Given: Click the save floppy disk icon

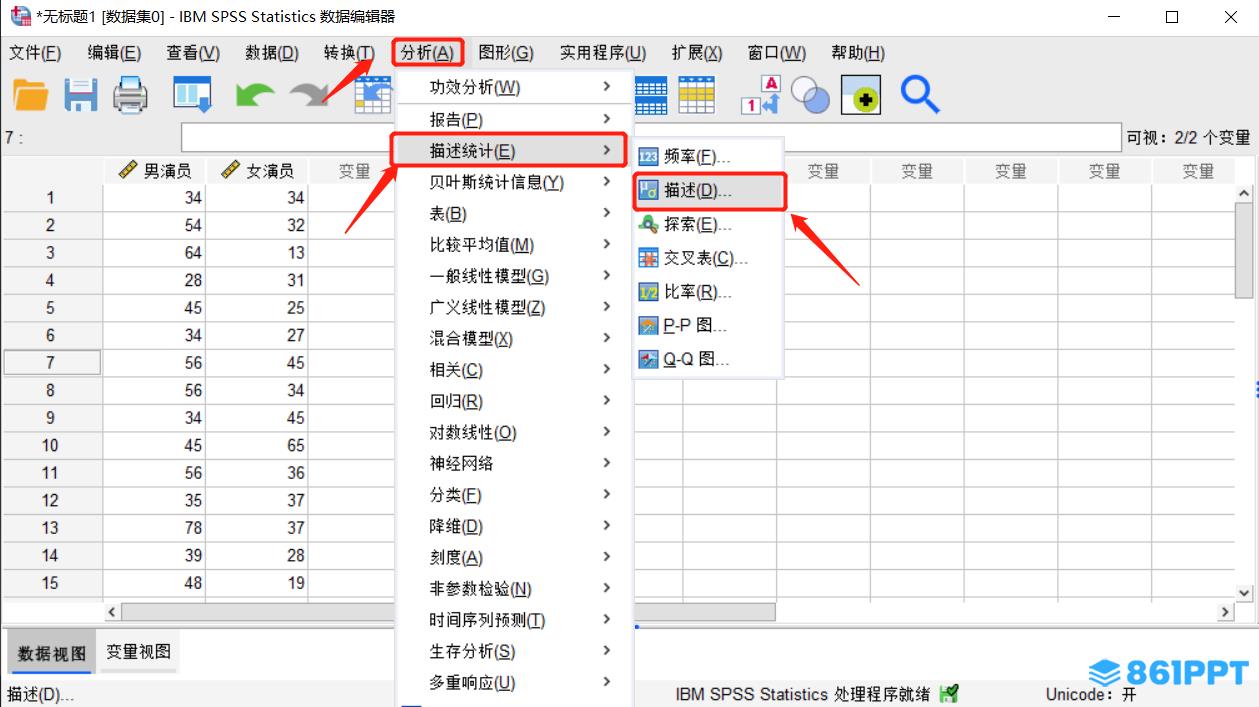Looking at the screenshot, I should coord(81,95).
